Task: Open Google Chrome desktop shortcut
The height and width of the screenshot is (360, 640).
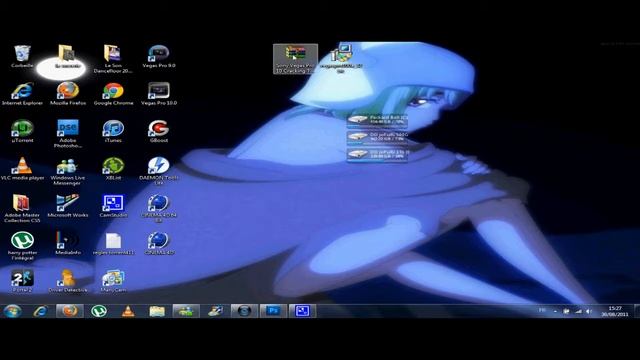Action: (x=113, y=93)
